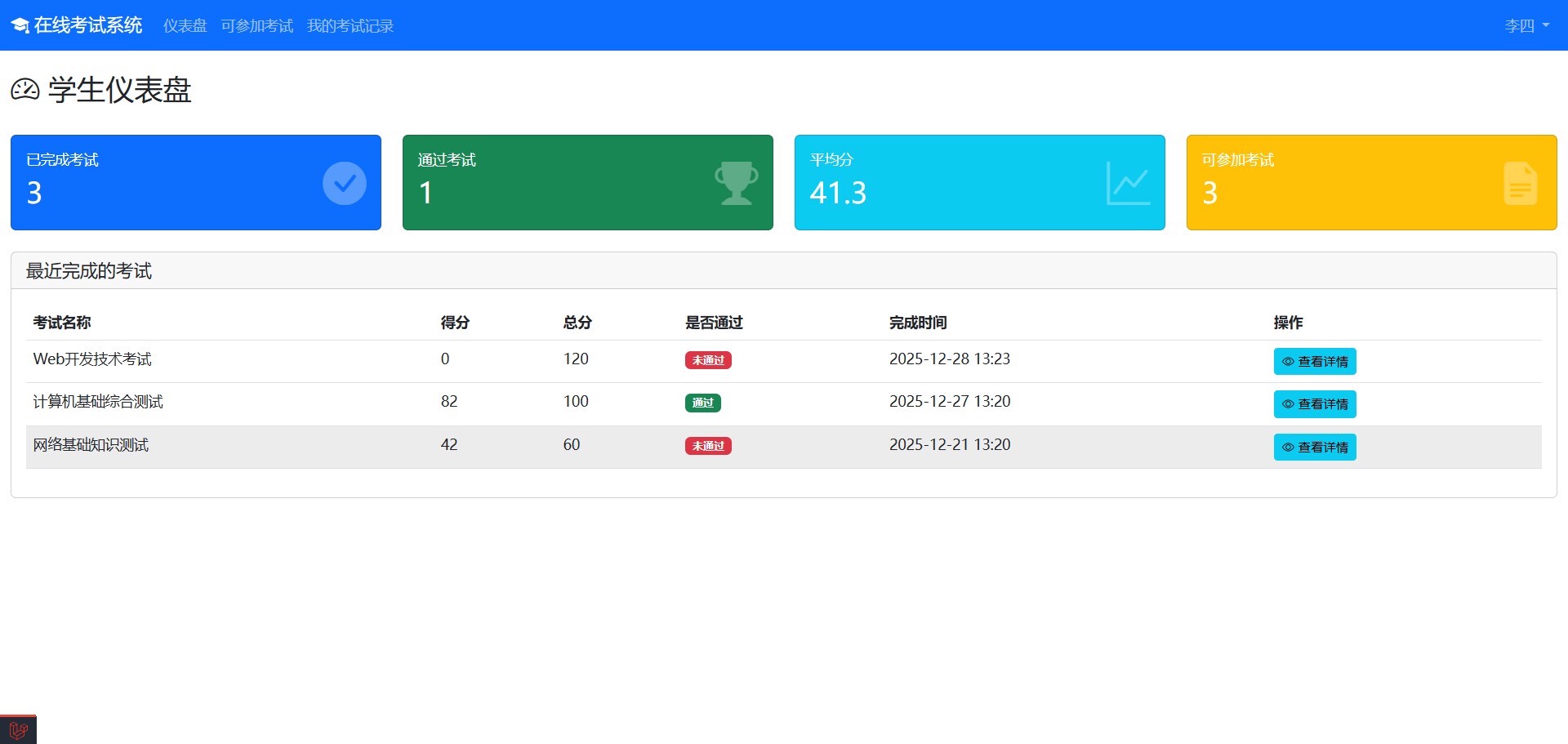Click the red 未通过 badge for Web开发技术考试
Viewport: 1568px width, 744px height.
tap(707, 360)
